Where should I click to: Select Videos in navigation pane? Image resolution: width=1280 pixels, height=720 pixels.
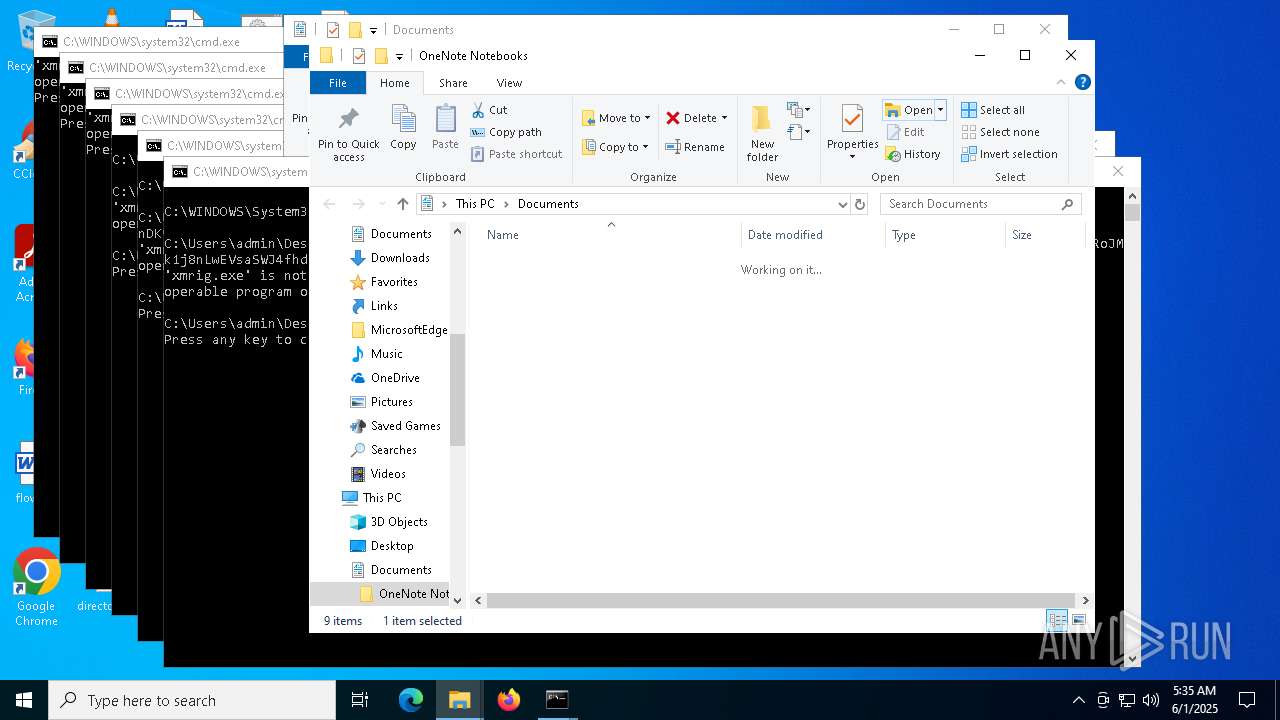tap(378, 474)
